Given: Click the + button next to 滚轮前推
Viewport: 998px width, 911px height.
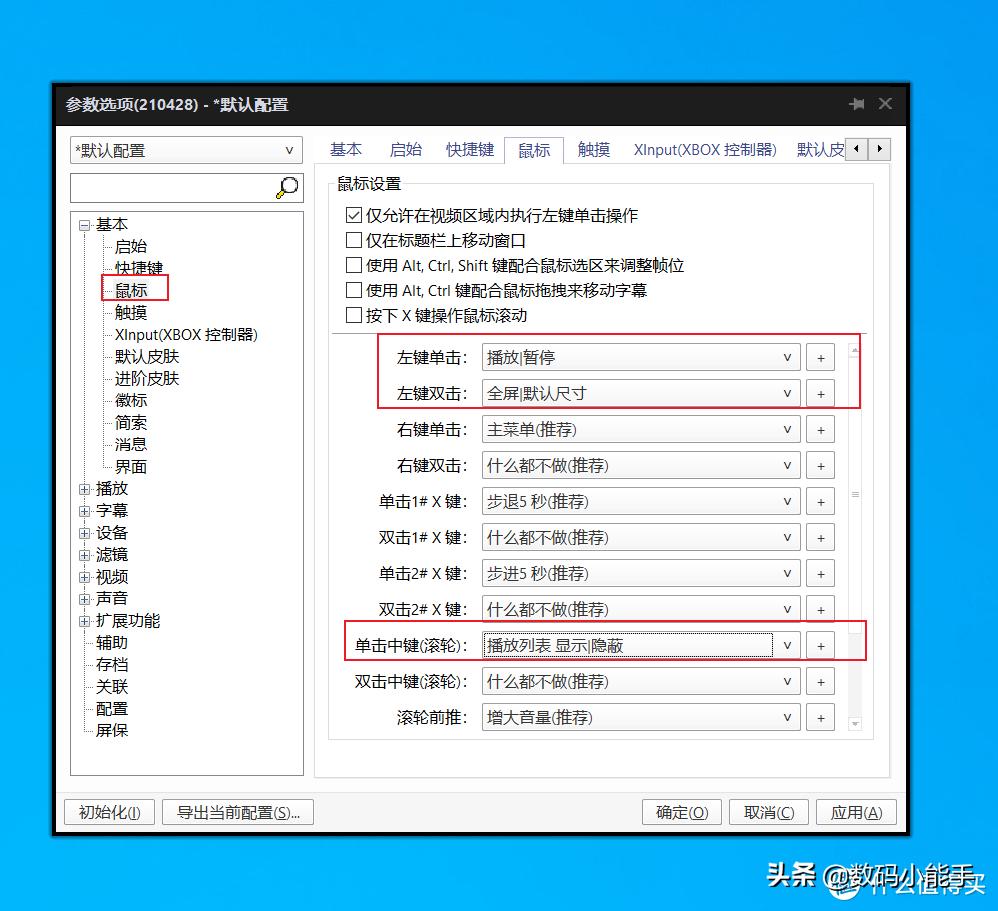Looking at the screenshot, I should (x=820, y=717).
